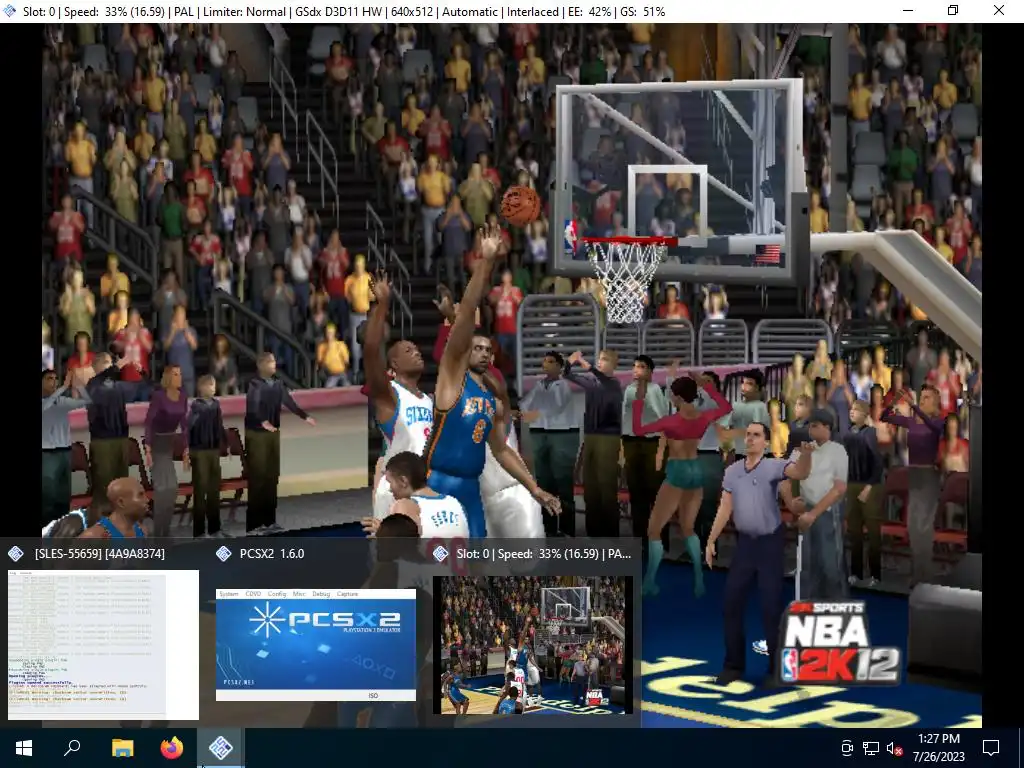Click the icon beside the 'PCSX2 1.6.0' preview title

[x=223, y=554]
